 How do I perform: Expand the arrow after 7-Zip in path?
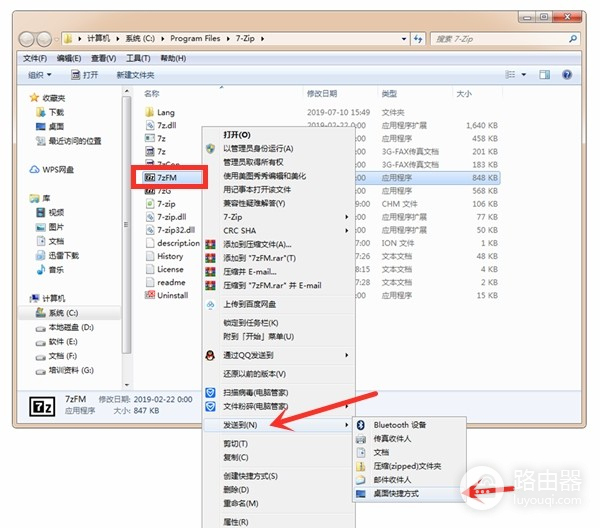click(x=262, y=39)
